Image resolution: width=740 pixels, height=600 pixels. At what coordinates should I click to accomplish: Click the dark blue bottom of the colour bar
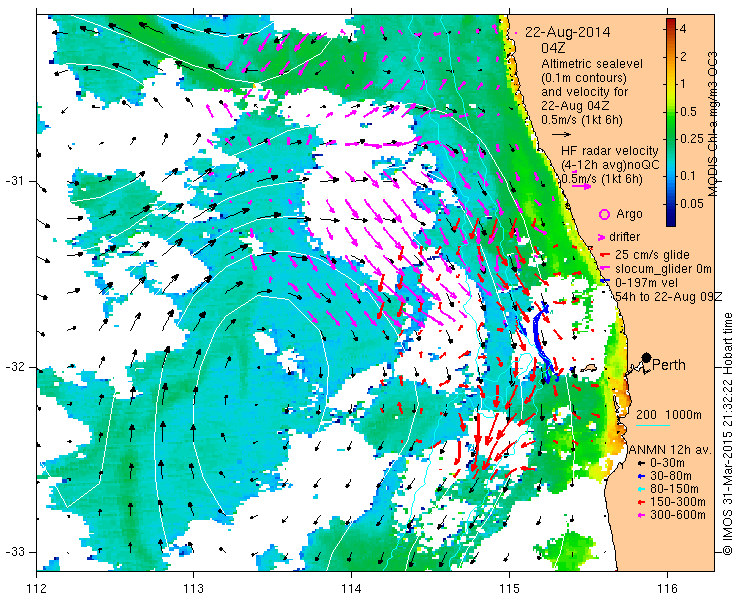pos(671,221)
